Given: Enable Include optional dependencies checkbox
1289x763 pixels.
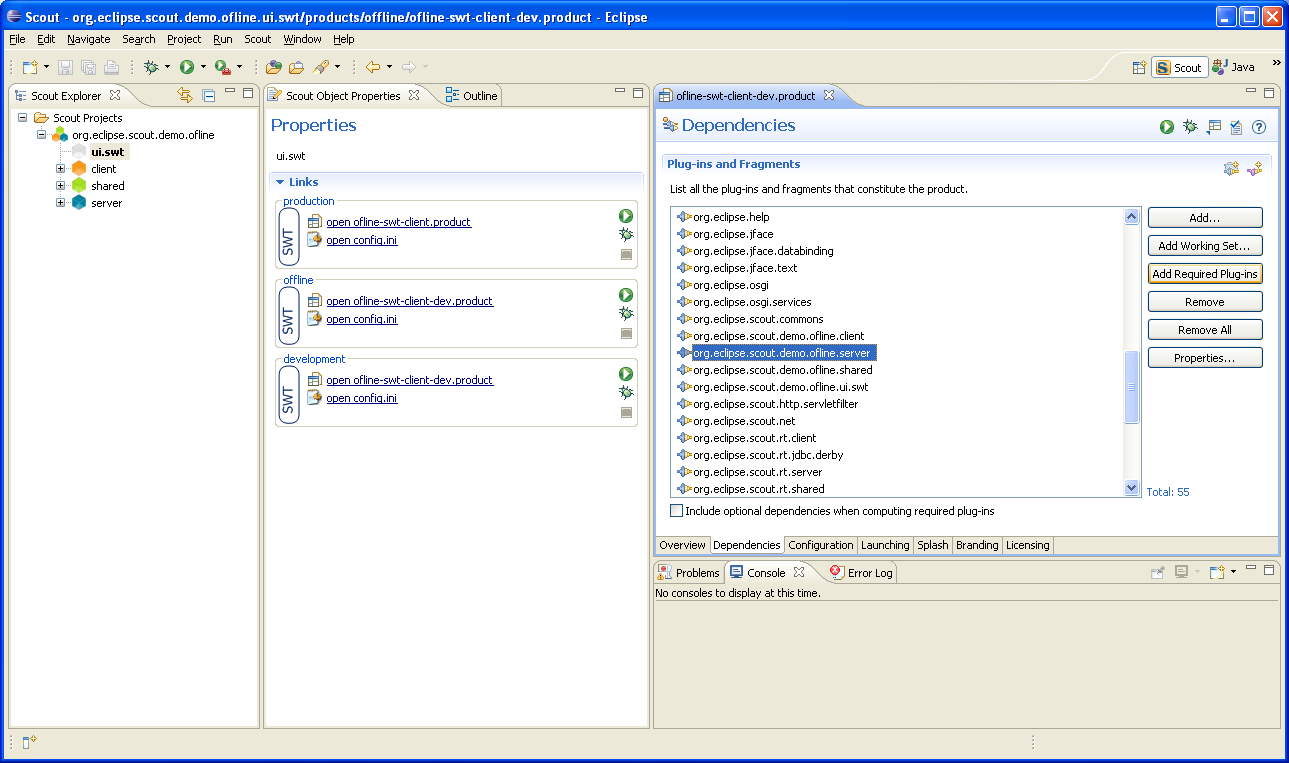Looking at the screenshot, I should pos(676,511).
